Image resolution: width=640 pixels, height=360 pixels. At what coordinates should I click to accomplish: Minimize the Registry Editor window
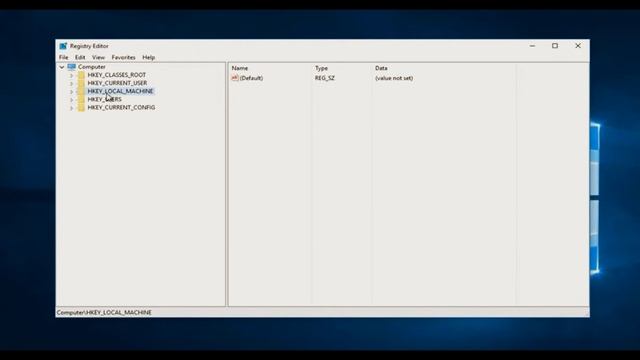532,46
